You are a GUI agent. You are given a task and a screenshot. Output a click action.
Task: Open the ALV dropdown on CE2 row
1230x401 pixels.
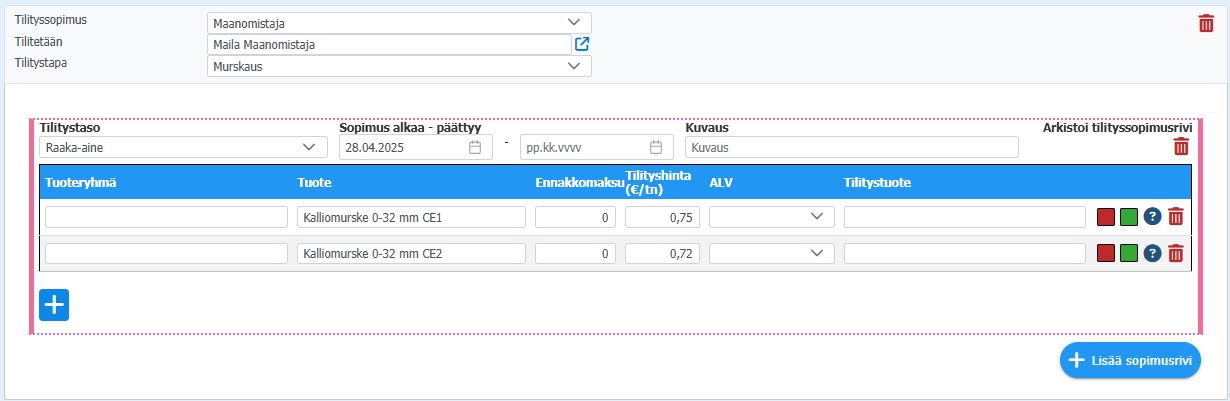(x=772, y=253)
